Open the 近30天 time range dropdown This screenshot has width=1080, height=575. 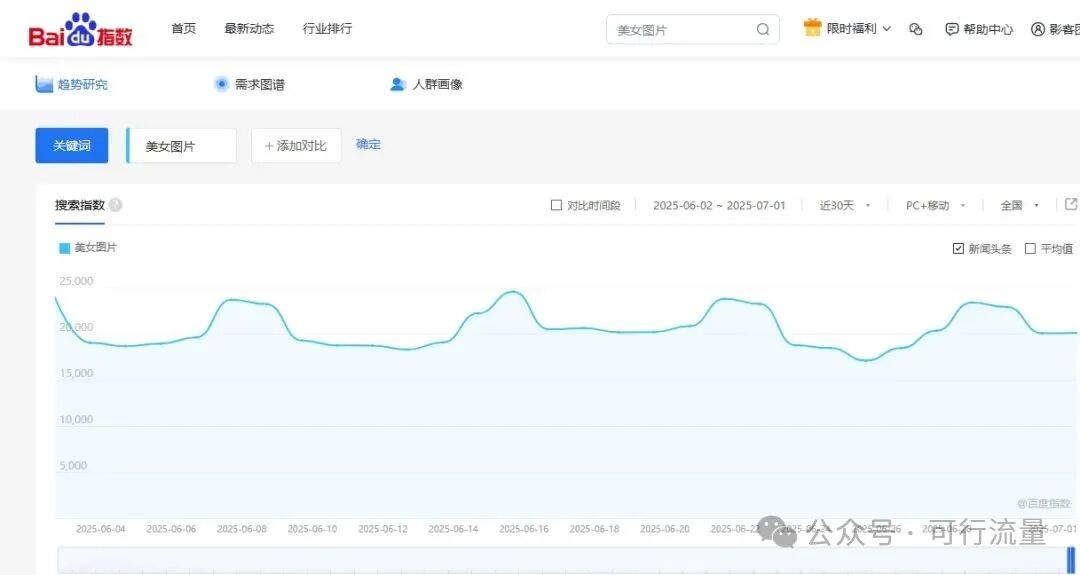click(x=845, y=205)
